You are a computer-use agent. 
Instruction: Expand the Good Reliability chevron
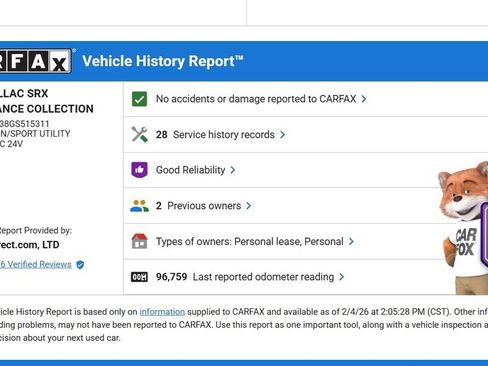[233, 170]
